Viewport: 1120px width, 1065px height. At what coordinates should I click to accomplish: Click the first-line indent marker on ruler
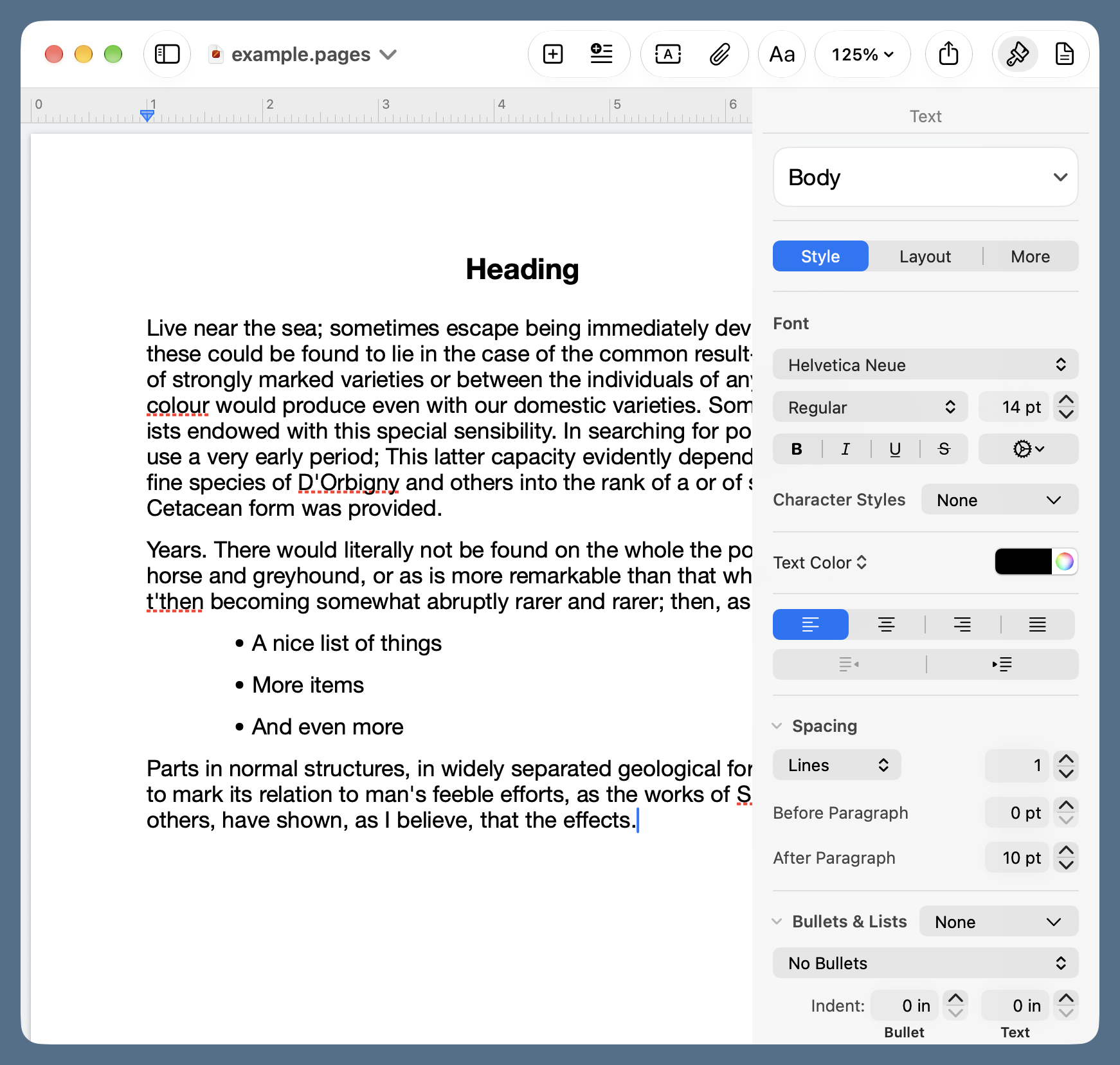(147, 116)
